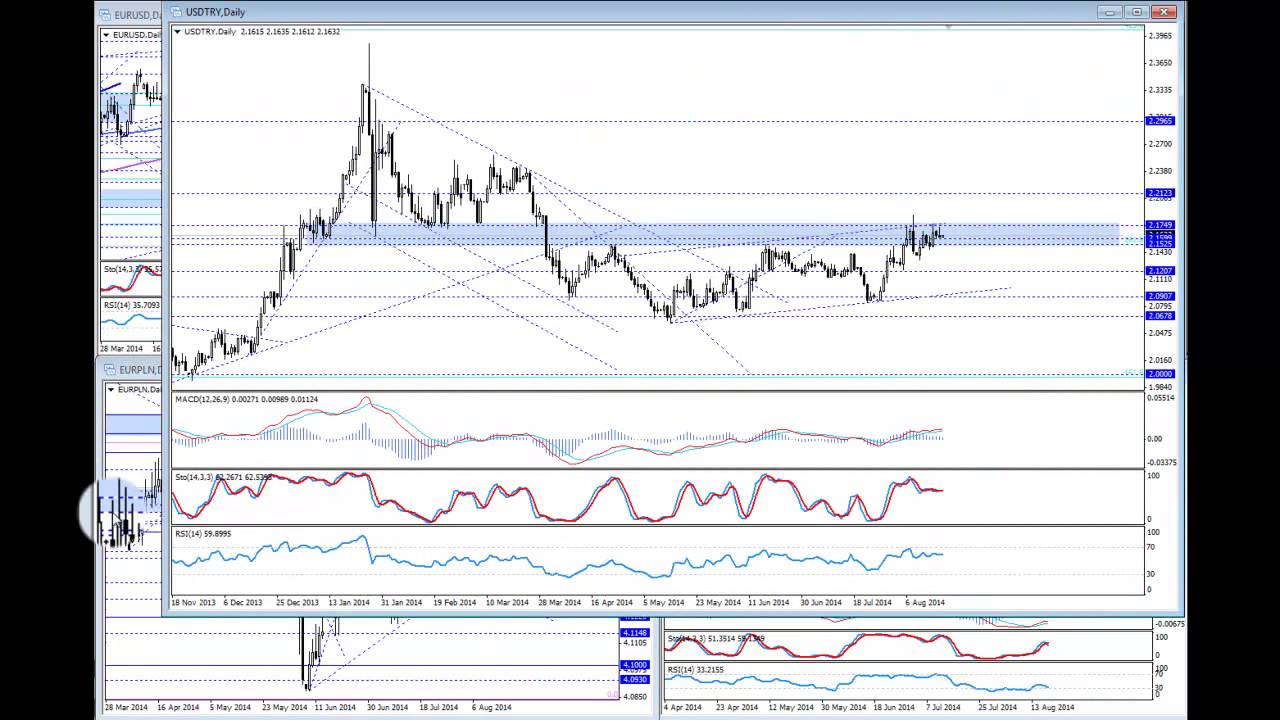
Task: Click the RSI(14) 33.2155 label in background window
Action: (695, 670)
